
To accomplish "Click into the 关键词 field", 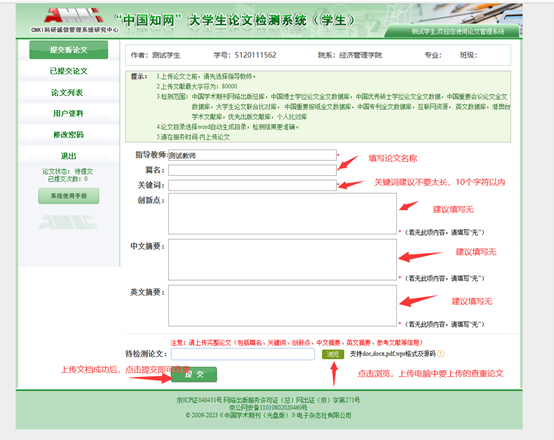I will pyautogui.click(x=252, y=185).
